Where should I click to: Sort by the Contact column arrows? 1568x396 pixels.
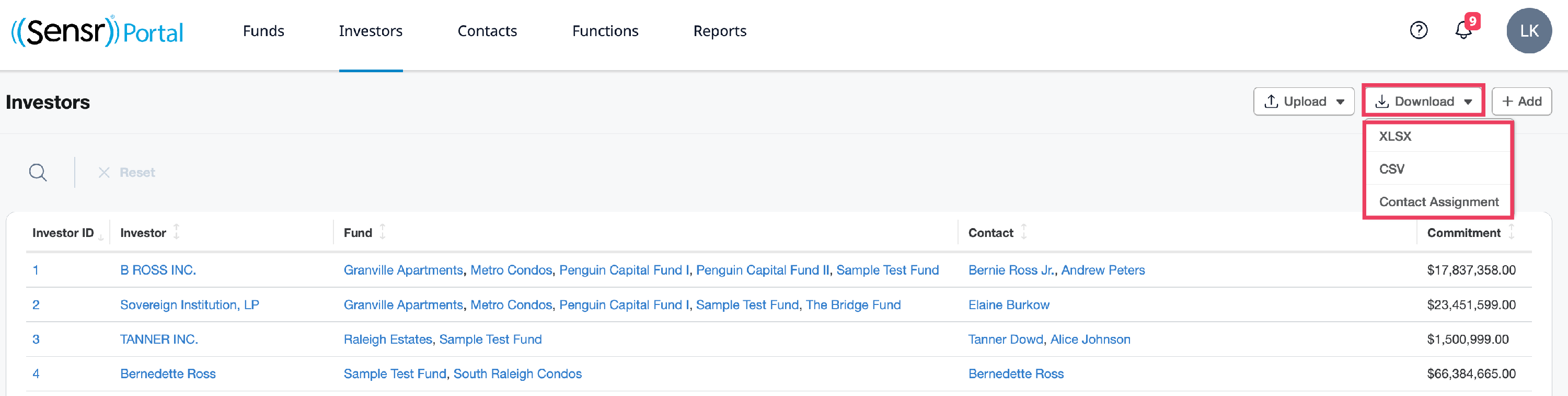click(x=1024, y=232)
